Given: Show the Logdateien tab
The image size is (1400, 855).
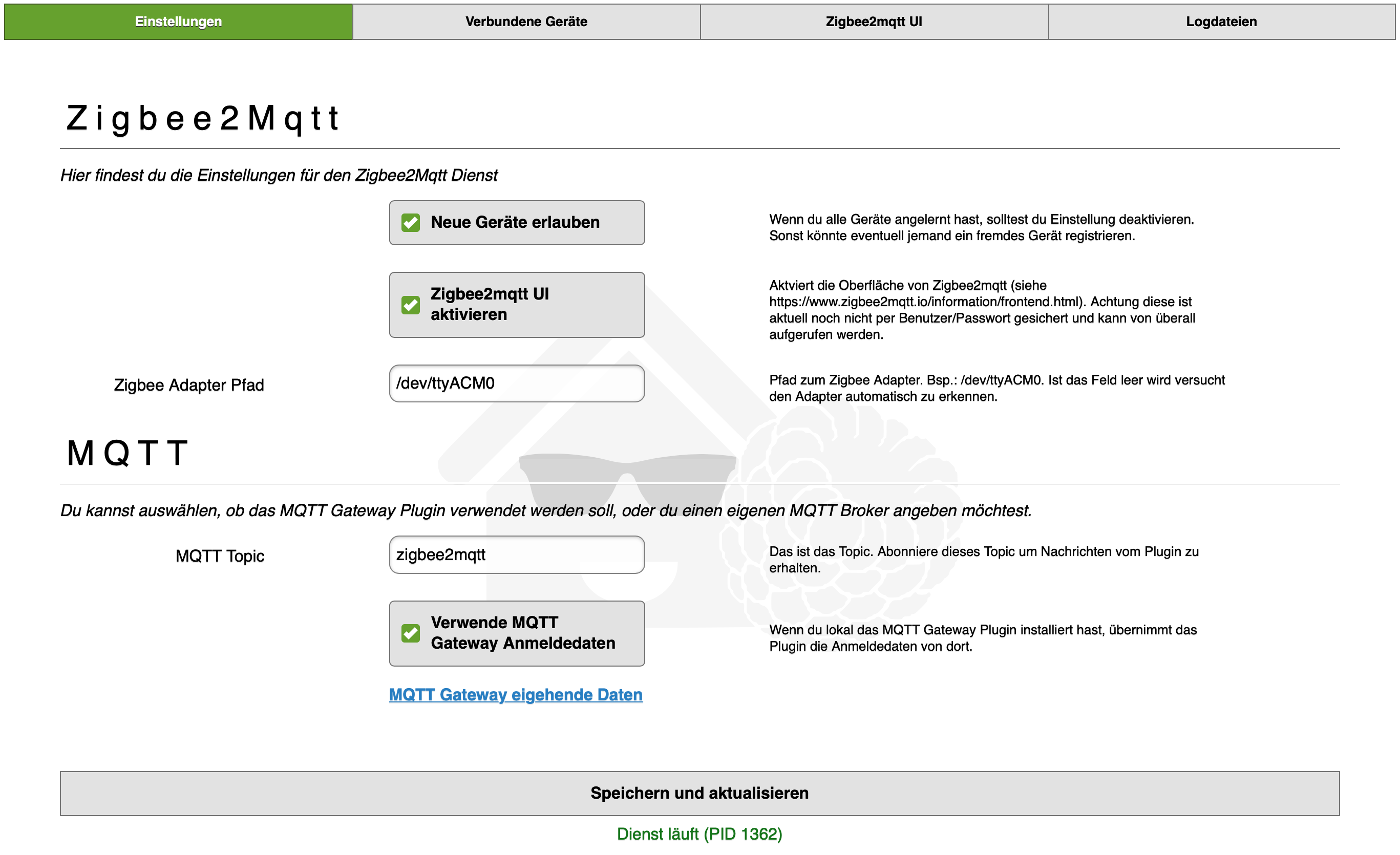Looking at the screenshot, I should [x=1221, y=22].
